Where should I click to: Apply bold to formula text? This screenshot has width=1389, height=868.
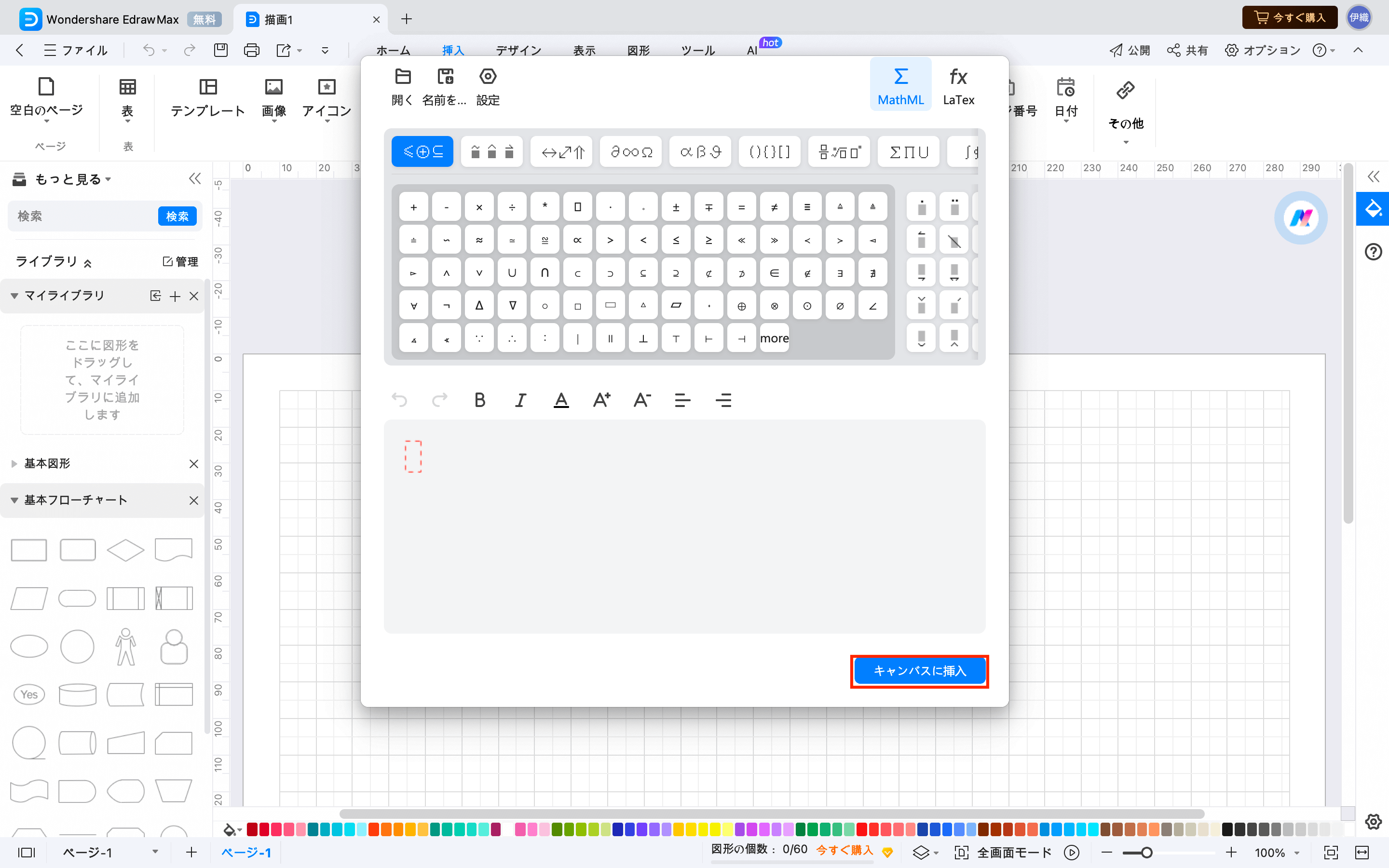480,400
